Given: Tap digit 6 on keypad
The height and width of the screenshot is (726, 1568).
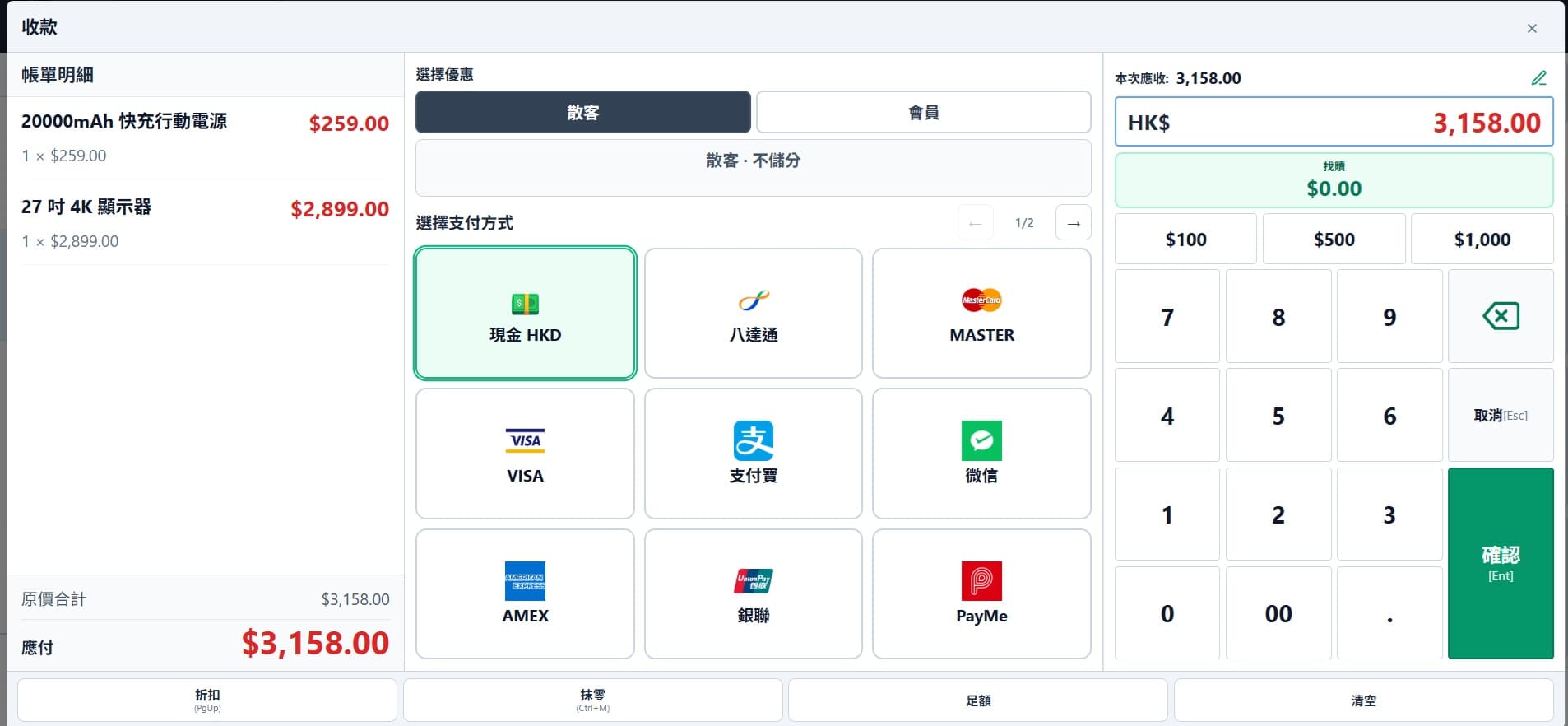Looking at the screenshot, I should coord(1389,415).
